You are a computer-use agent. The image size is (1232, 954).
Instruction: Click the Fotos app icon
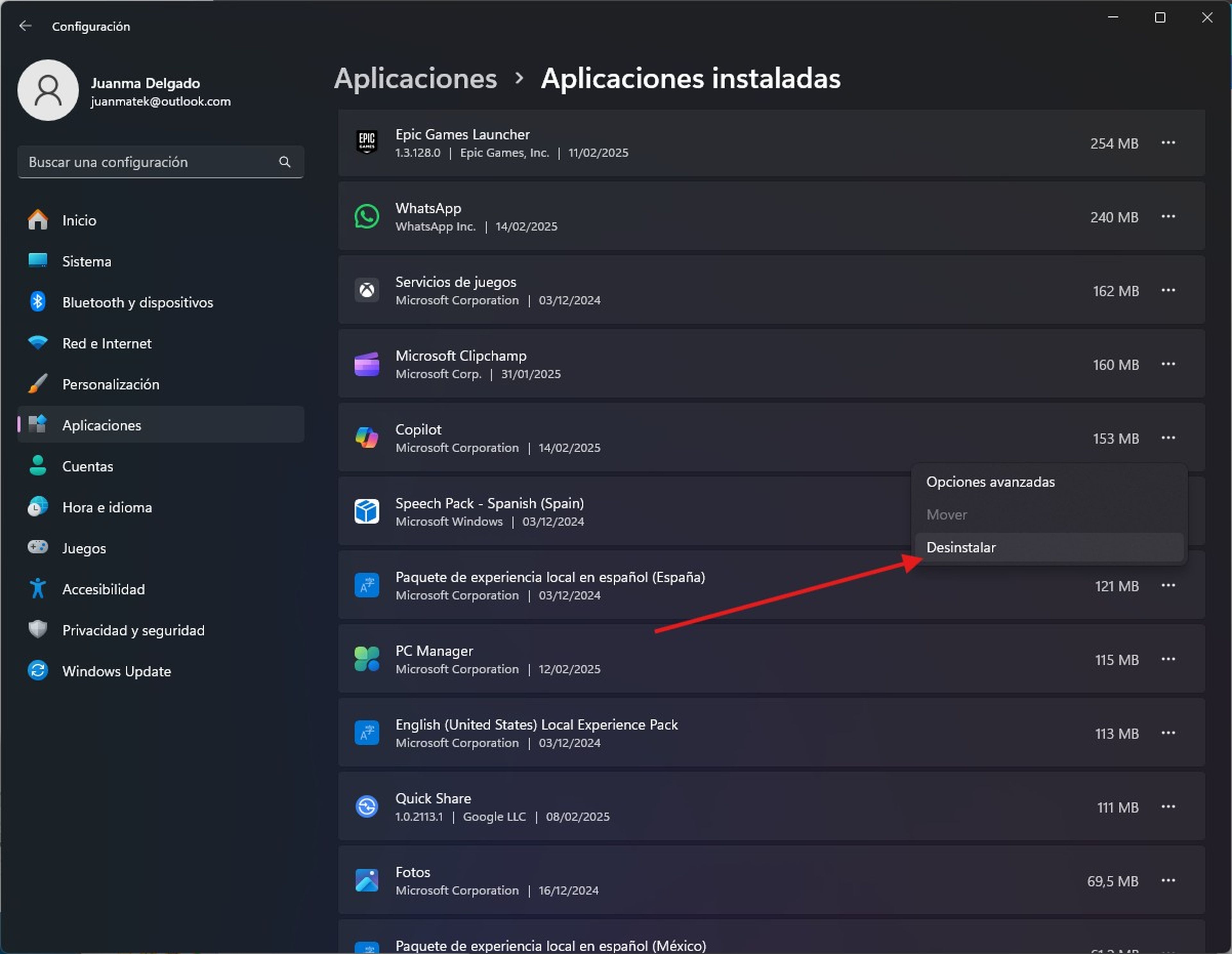[x=367, y=880]
